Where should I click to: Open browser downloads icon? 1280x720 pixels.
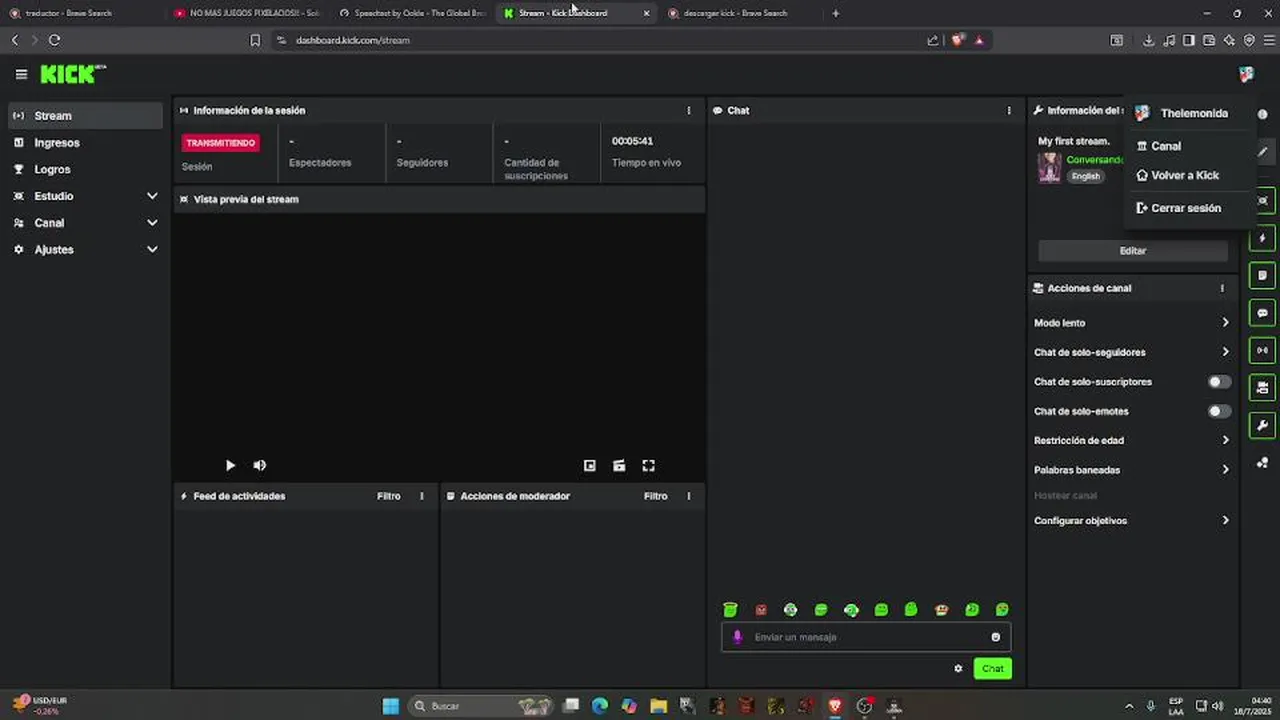(x=1148, y=40)
